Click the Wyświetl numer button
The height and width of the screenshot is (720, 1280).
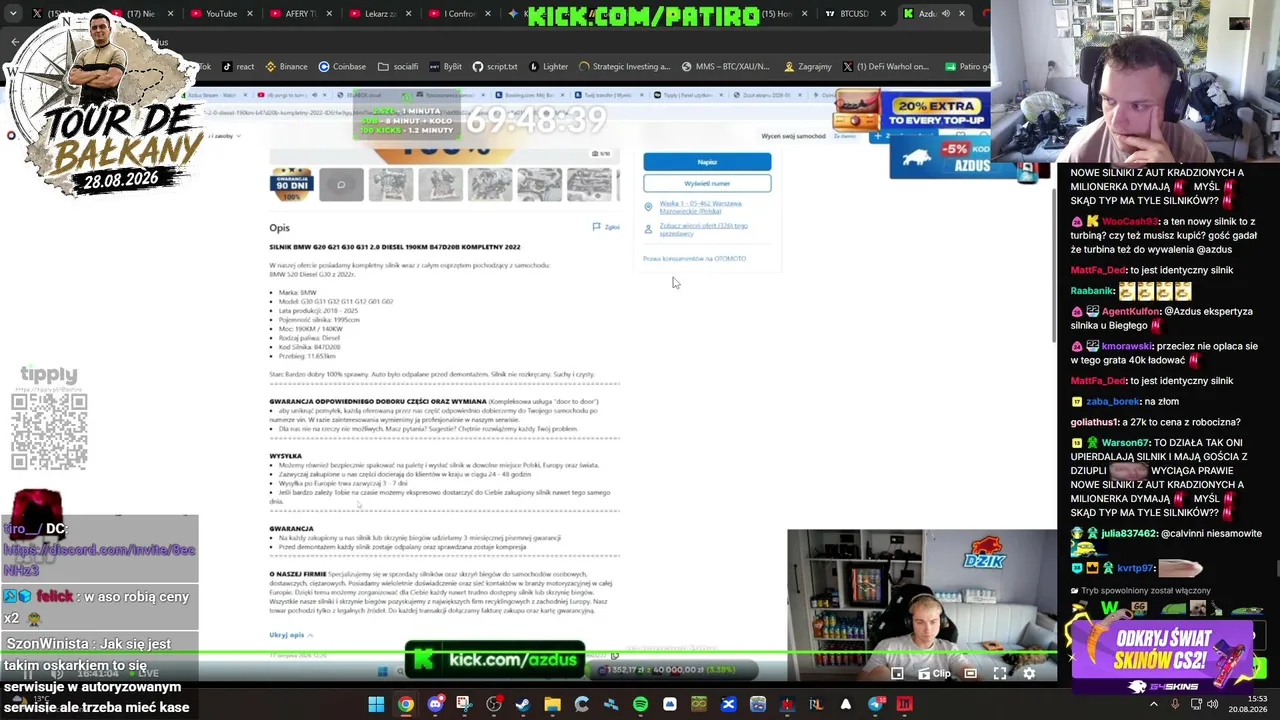click(x=707, y=184)
